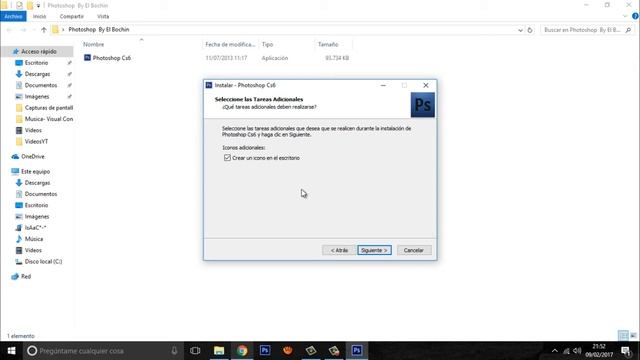Open the quick access toolbar dropdown
The image size is (640, 360).
[x=38, y=6]
